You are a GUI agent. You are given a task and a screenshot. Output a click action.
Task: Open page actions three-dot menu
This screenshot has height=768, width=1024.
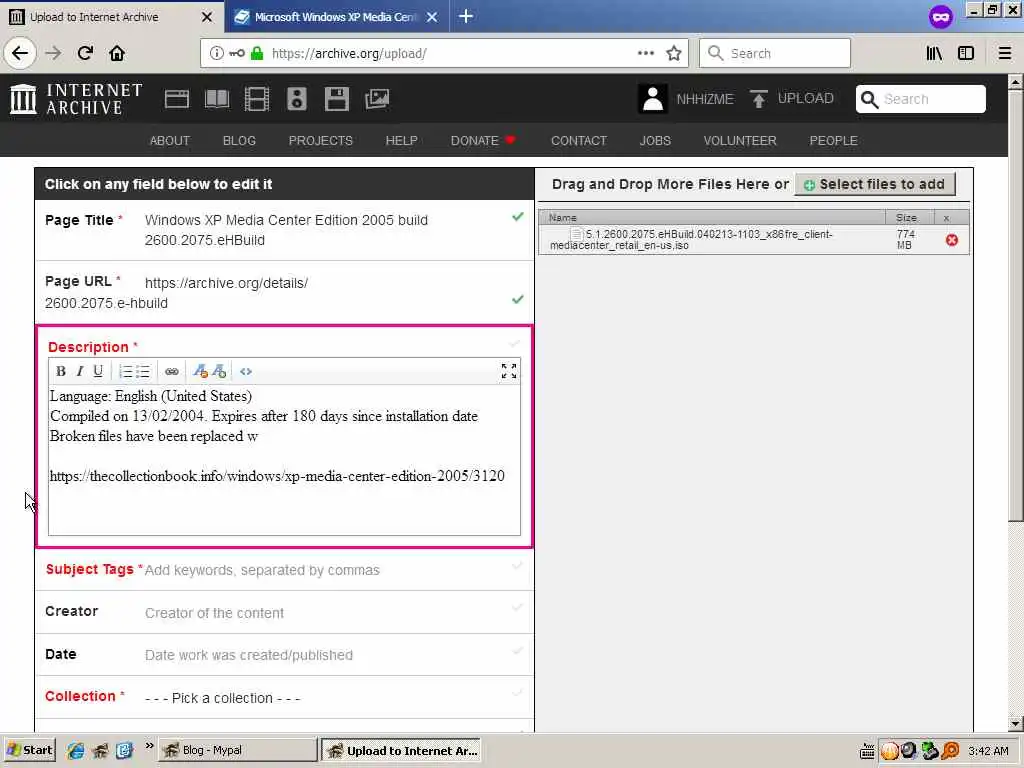click(645, 54)
